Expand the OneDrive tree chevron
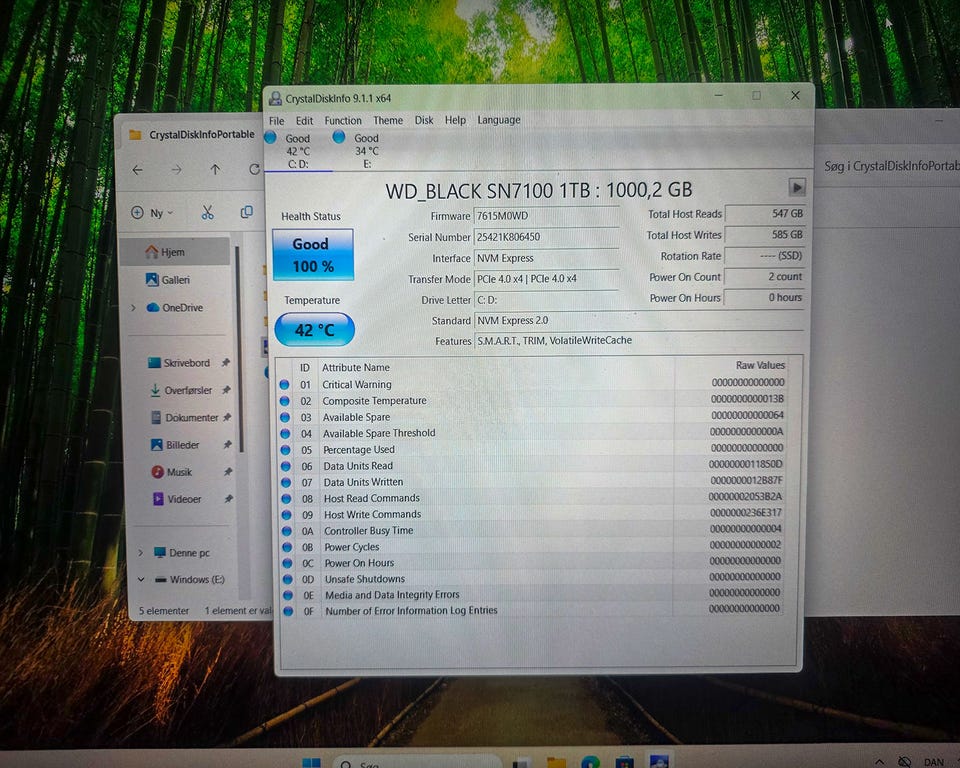The image size is (960, 768). [133, 307]
